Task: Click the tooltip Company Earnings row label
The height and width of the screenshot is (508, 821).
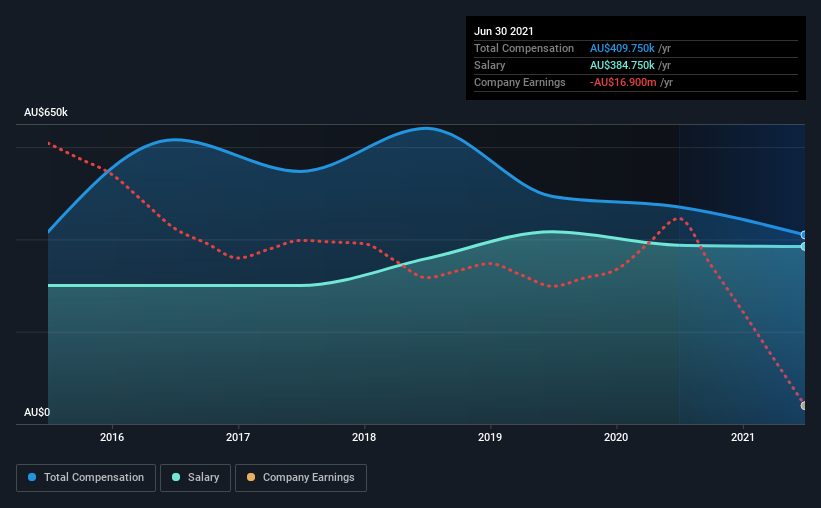Action: [519, 82]
